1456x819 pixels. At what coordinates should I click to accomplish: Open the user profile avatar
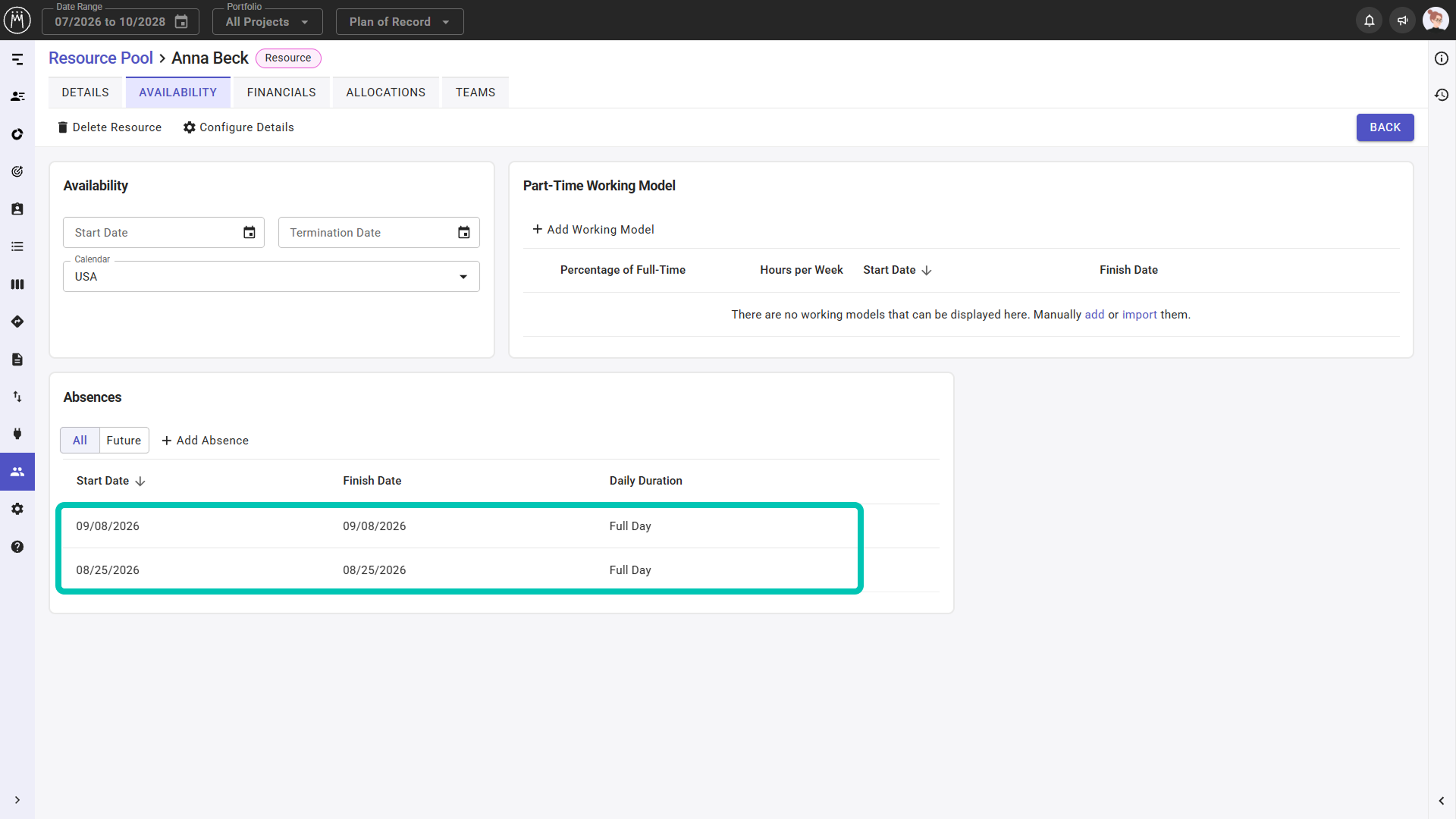click(x=1435, y=20)
